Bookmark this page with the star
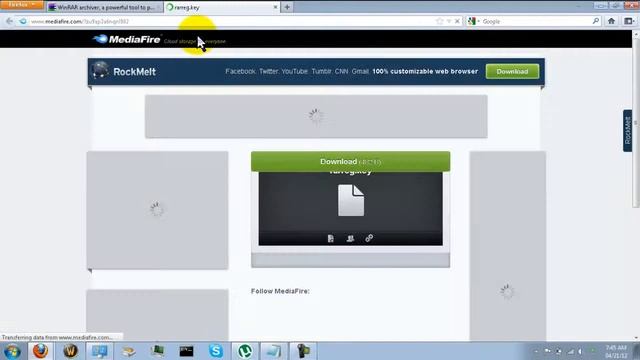The height and width of the screenshot is (360, 640). tap(439, 21)
